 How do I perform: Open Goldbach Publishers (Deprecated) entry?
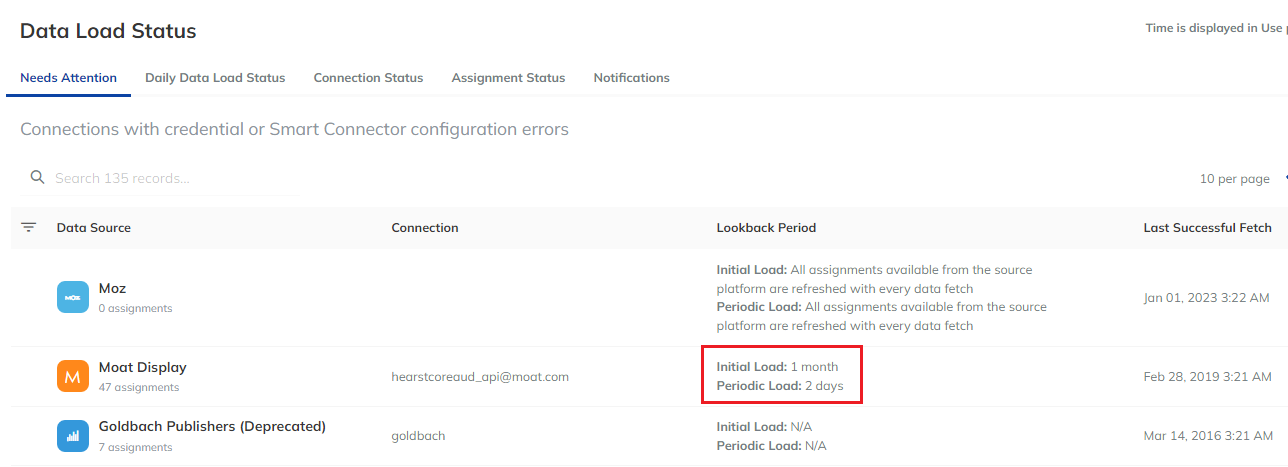212,426
